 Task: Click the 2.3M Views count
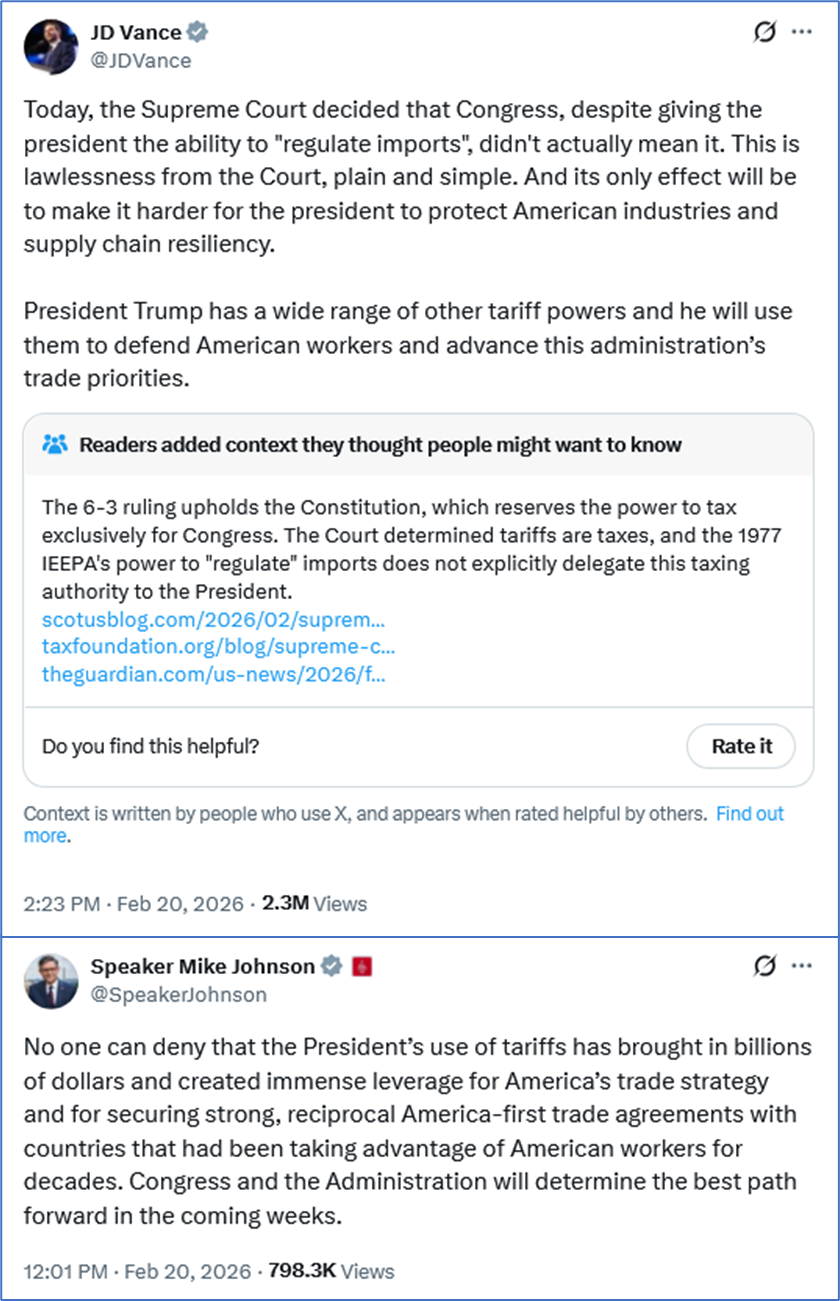pyautogui.click(x=314, y=904)
